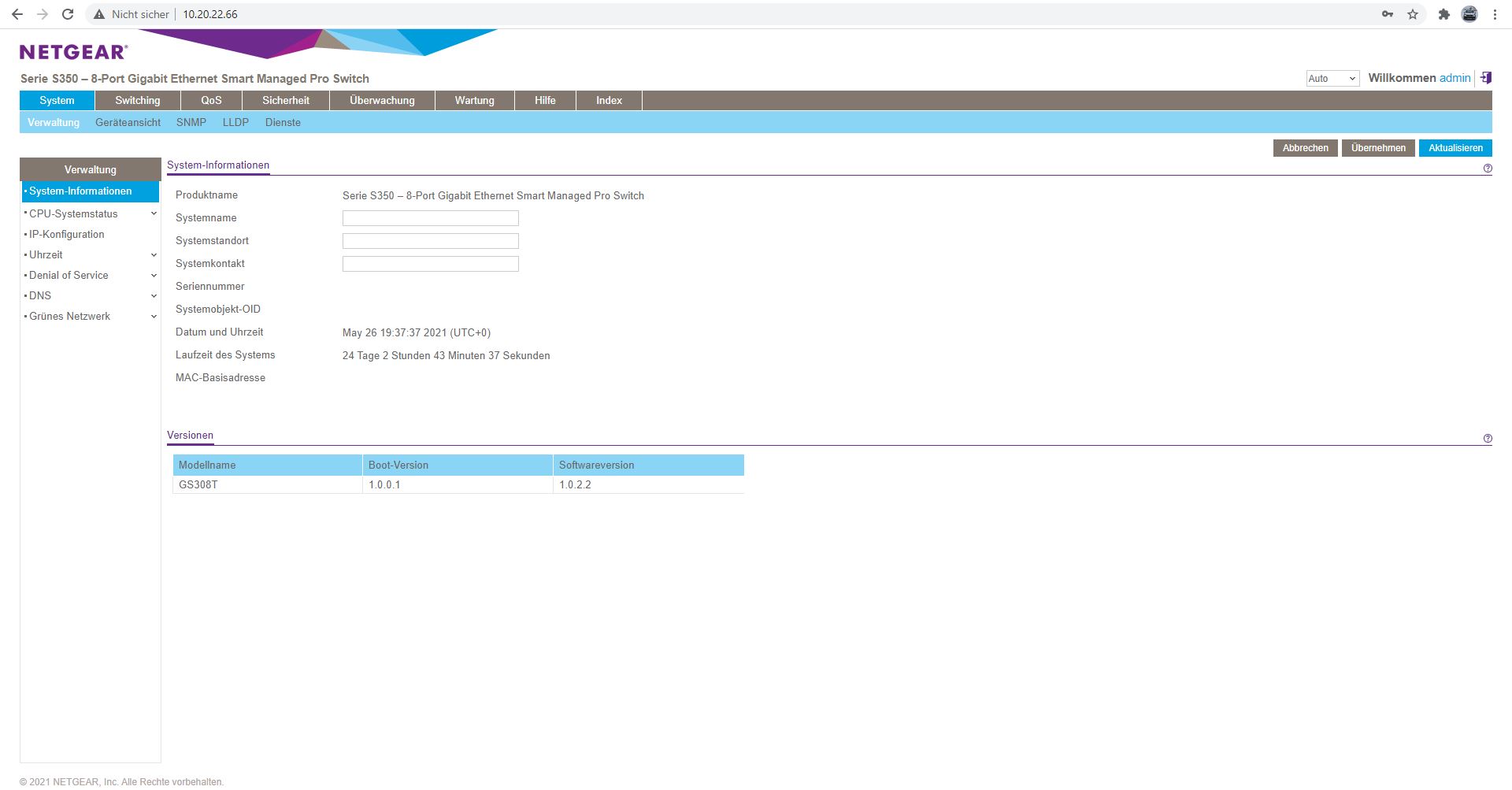Click the 'Nicht sicher' warning icon
1512x790 pixels.
tap(99, 14)
